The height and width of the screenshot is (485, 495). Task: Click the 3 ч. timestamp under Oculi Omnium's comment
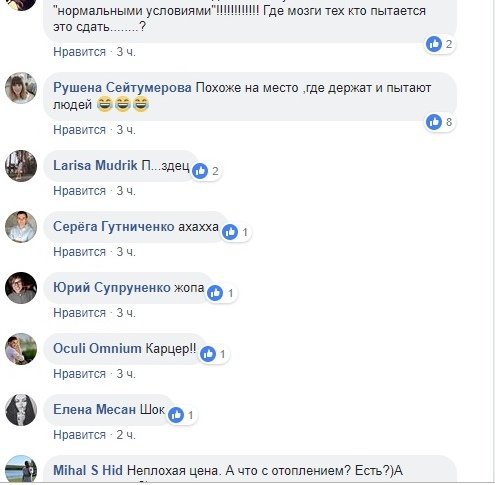(x=126, y=374)
